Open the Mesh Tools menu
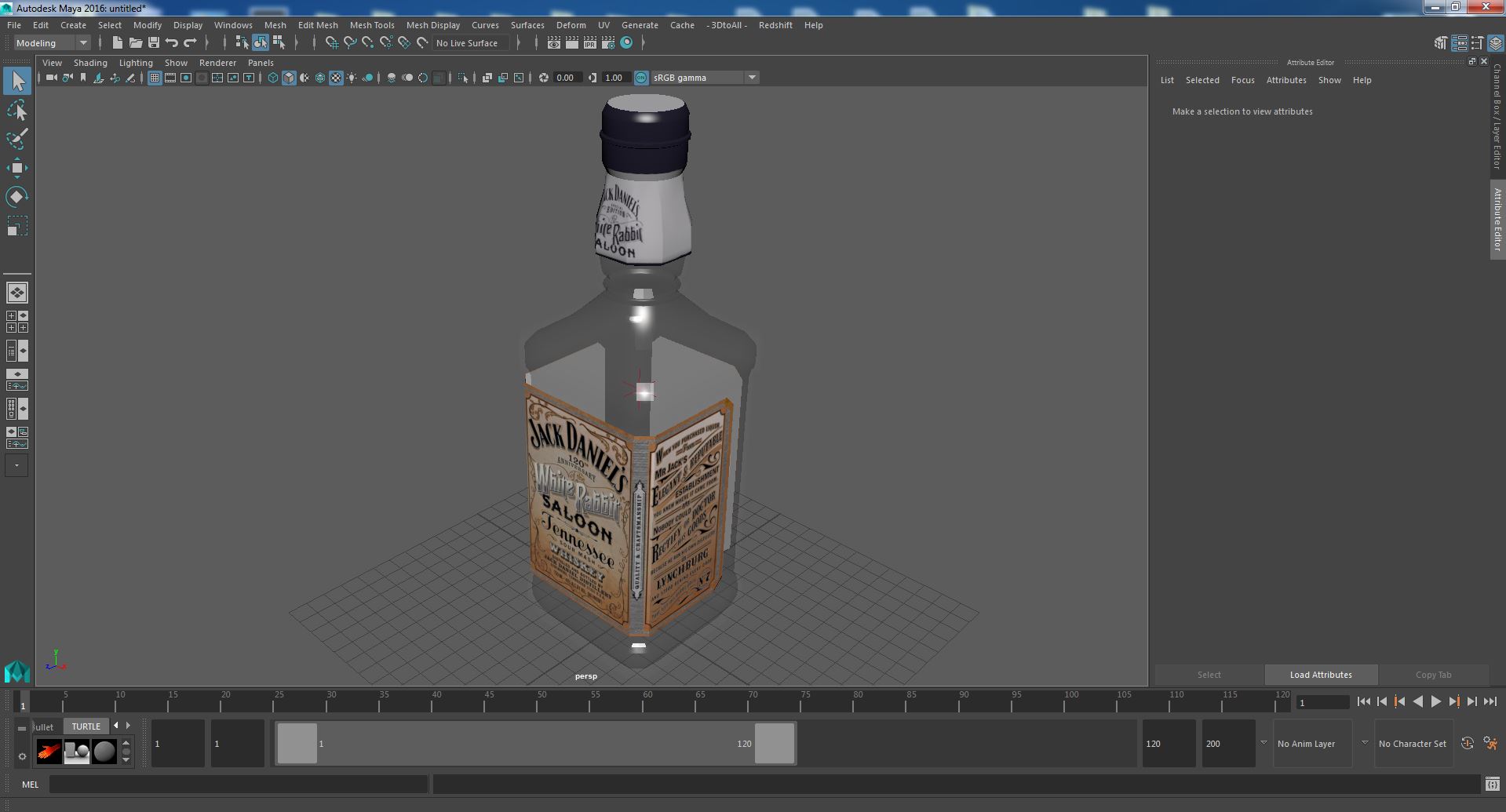This screenshot has width=1506, height=812. (372, 25)
